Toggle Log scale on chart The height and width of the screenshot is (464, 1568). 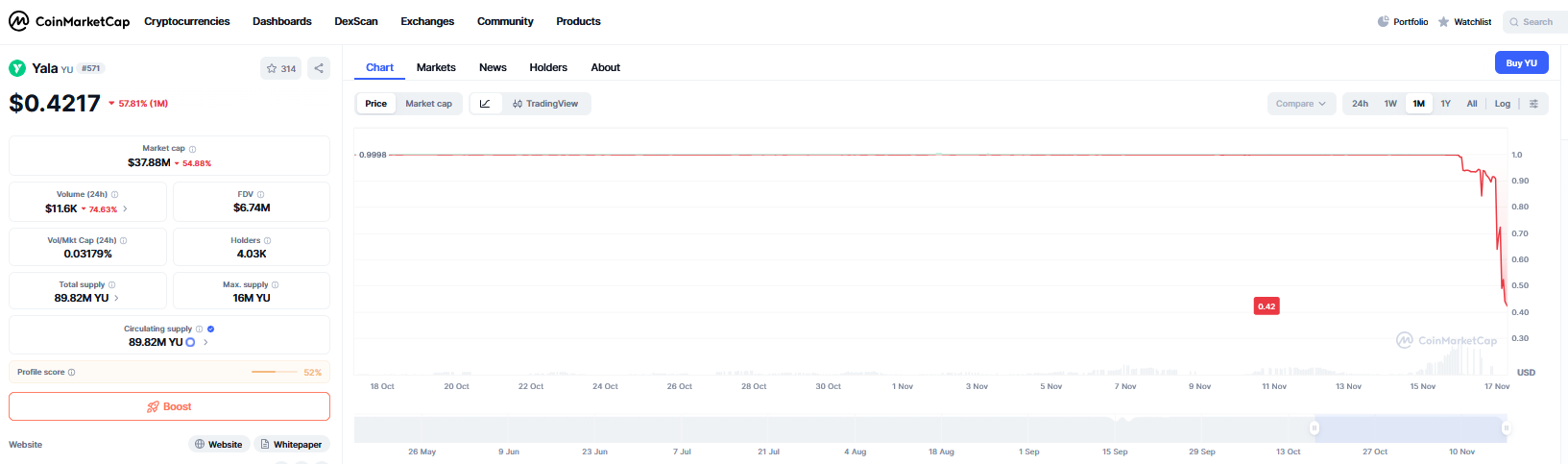[1502, 104]
